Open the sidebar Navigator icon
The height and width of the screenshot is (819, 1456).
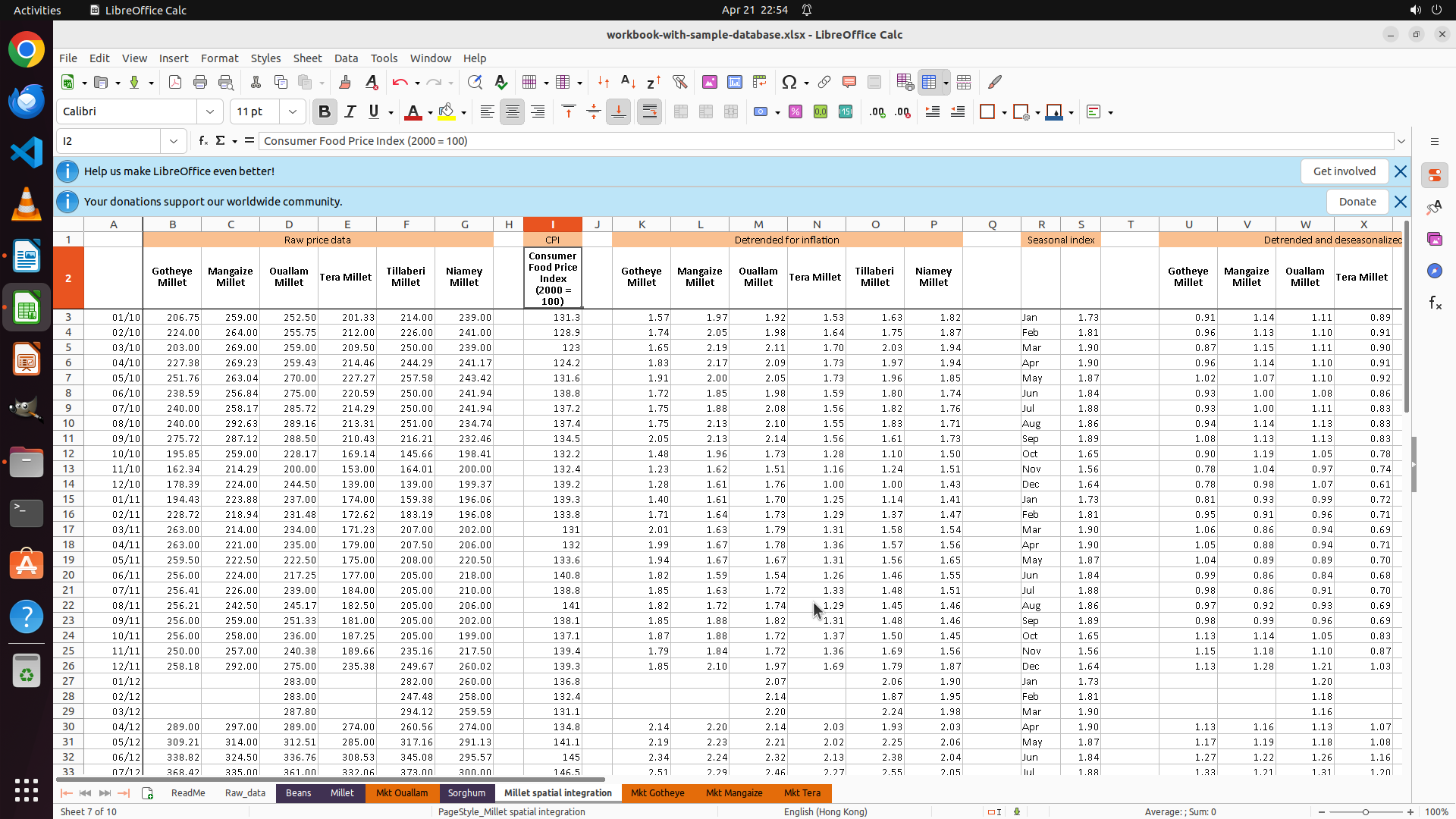(x=1434, y=271)
